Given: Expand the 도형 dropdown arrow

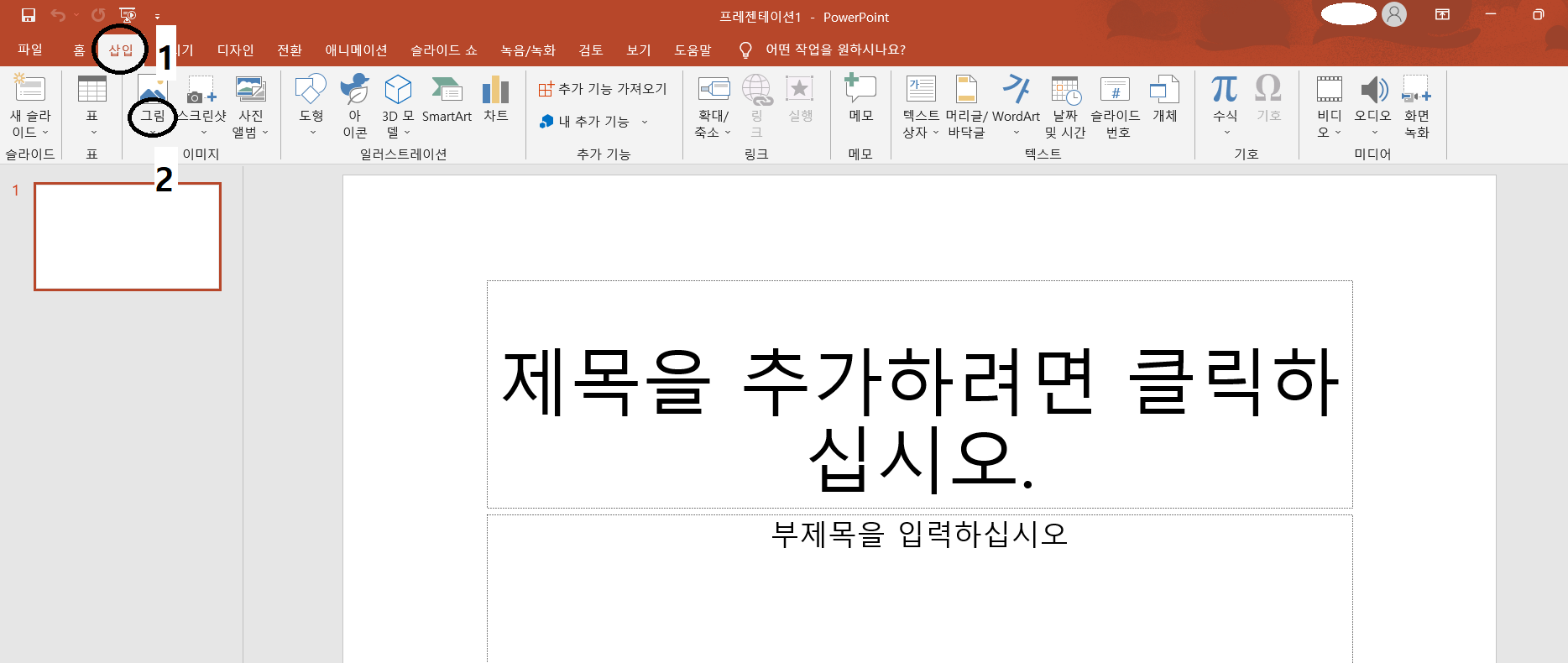Looking at the screenshot, I should tap(312, 133).
